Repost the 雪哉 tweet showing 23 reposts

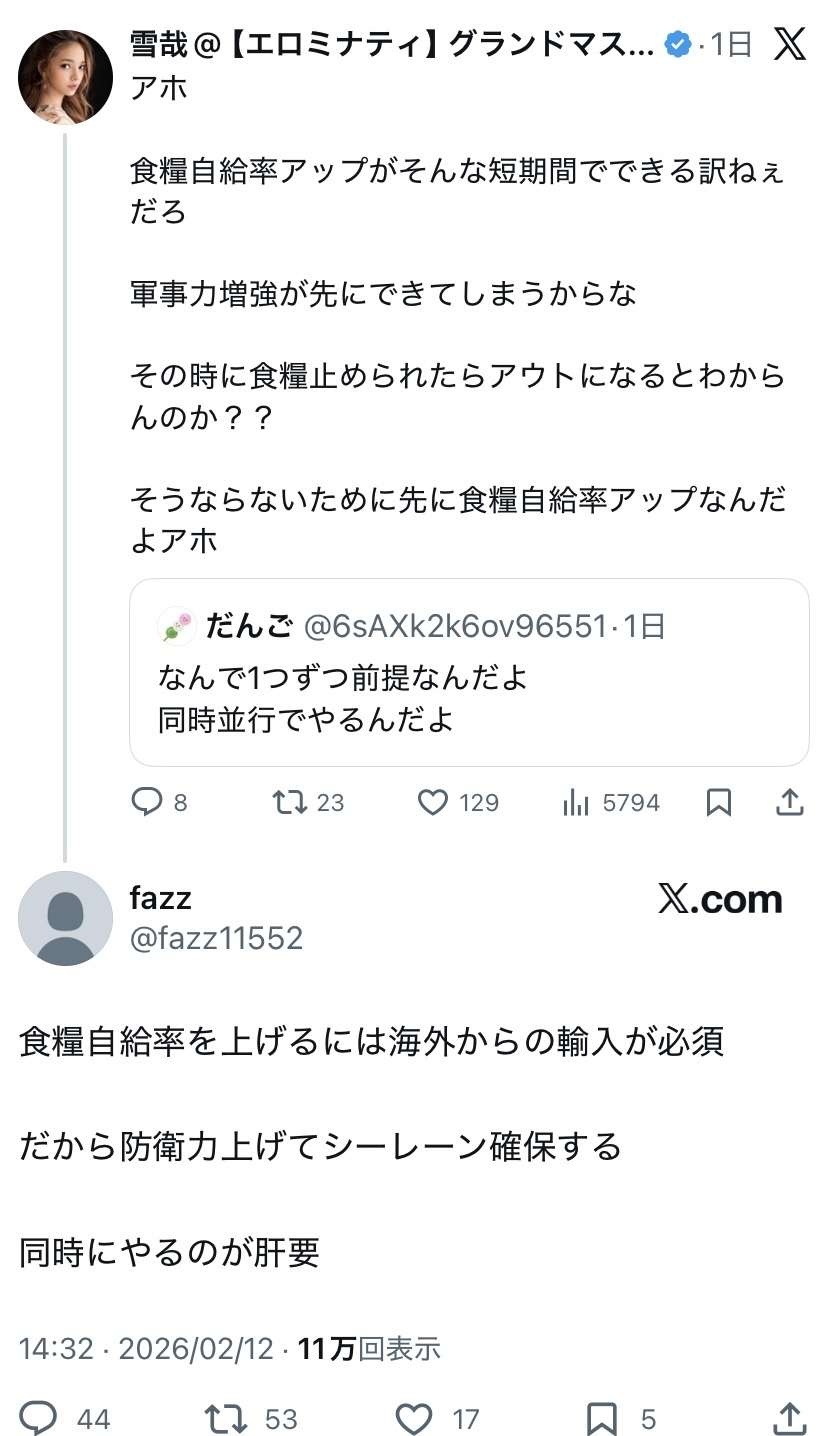[x=290, y=802]
